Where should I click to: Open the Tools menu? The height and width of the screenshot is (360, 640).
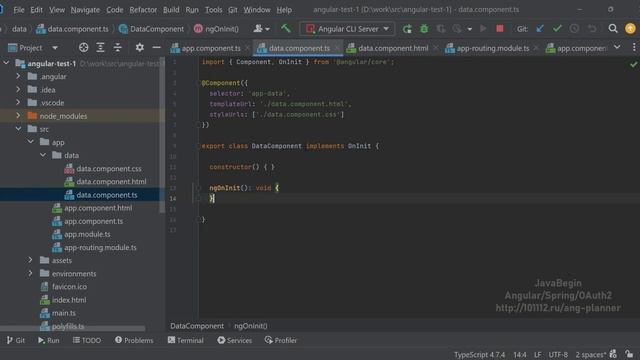[x=213, y=9]
